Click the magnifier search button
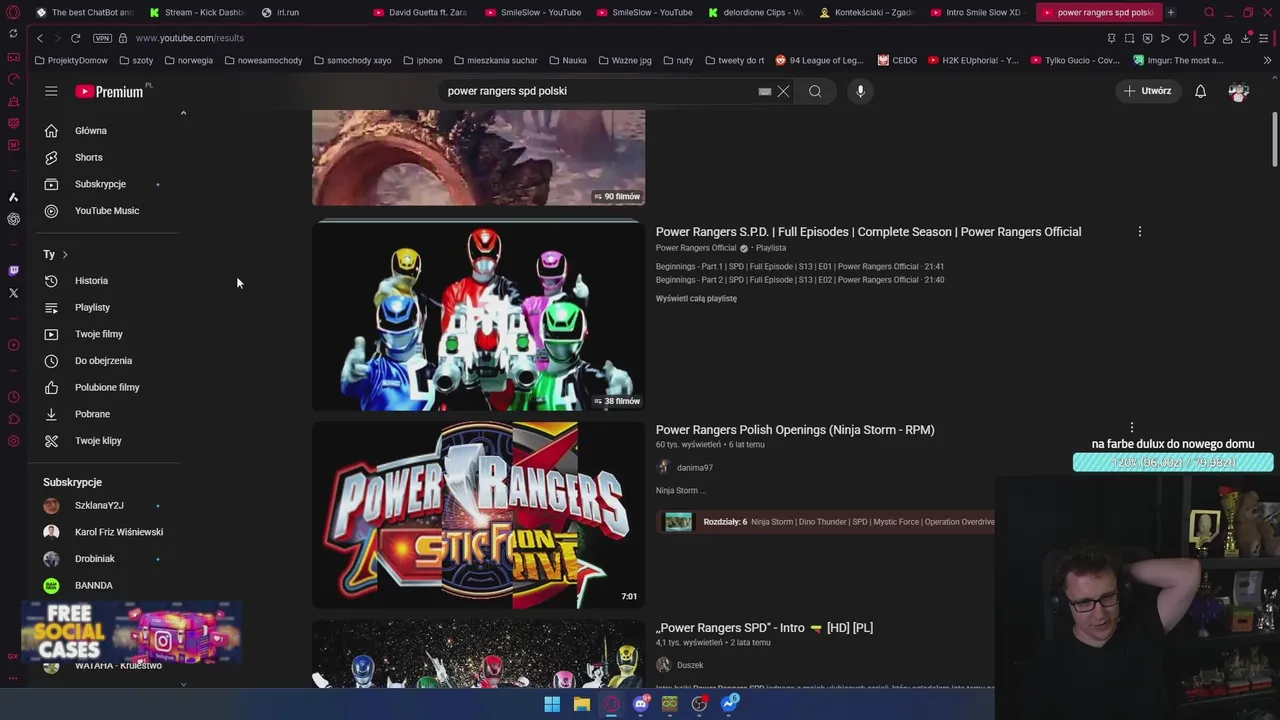The width and height of the screenshot is (1280, 720). (x=815, y=91)
